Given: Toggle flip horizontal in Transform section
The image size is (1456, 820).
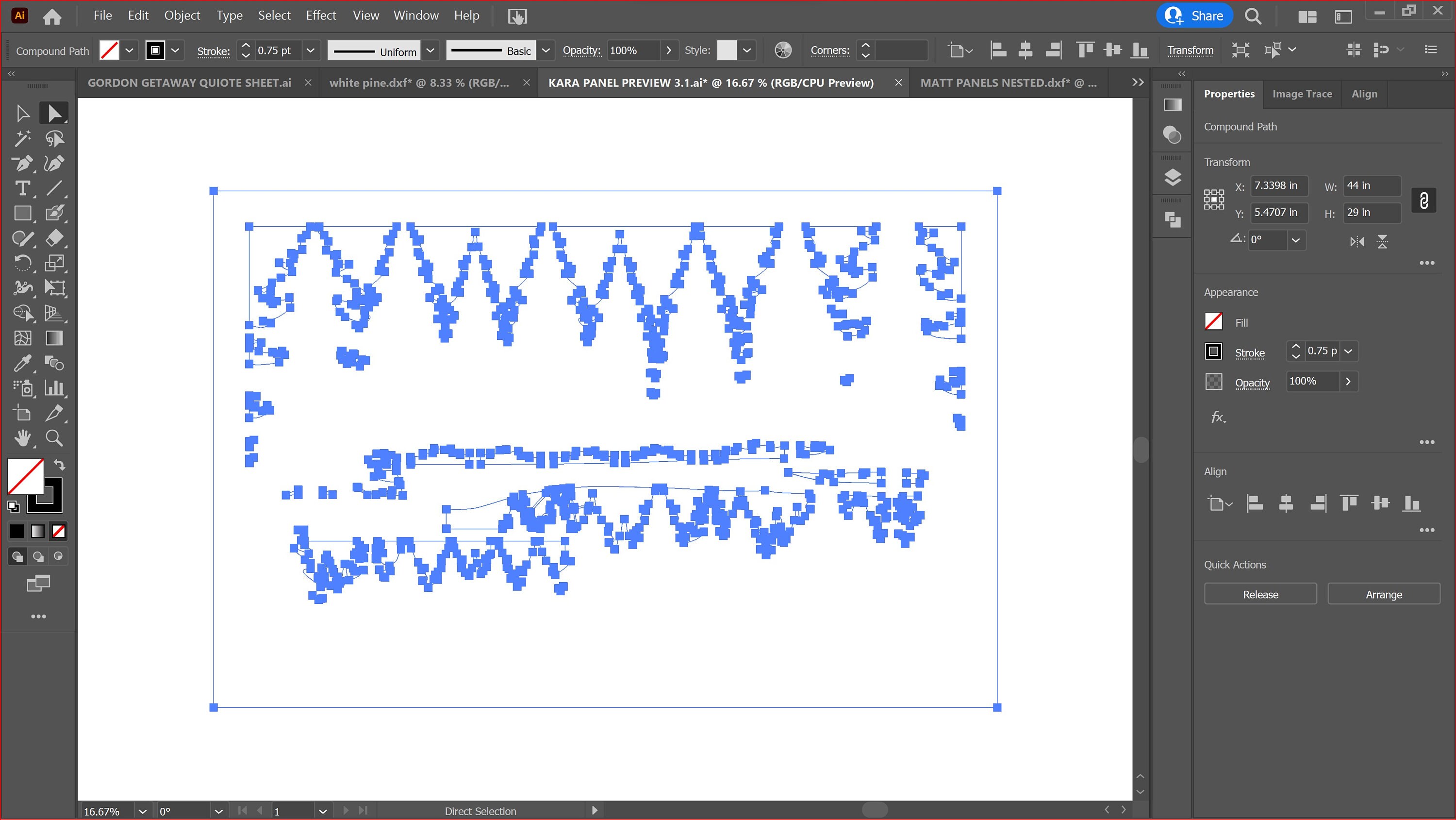Looking at the screenshot, I should pyautogui.click(x=1357, y=241).
